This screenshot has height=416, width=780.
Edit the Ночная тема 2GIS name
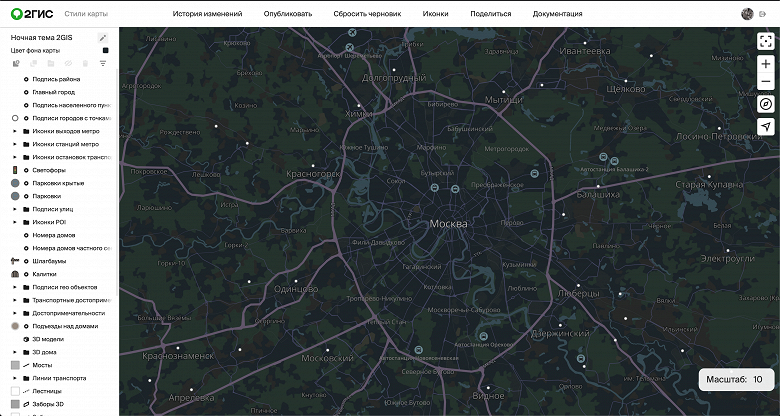[x=103, y=37]
